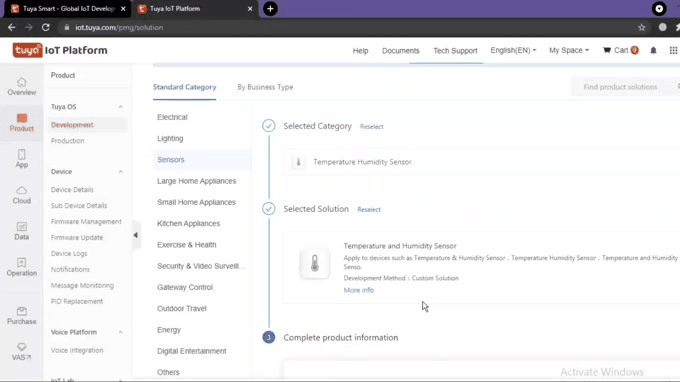Open the English(EN) language dropdown
The height and width of the screenshot is (382, 680).
[x=513, y=50]
